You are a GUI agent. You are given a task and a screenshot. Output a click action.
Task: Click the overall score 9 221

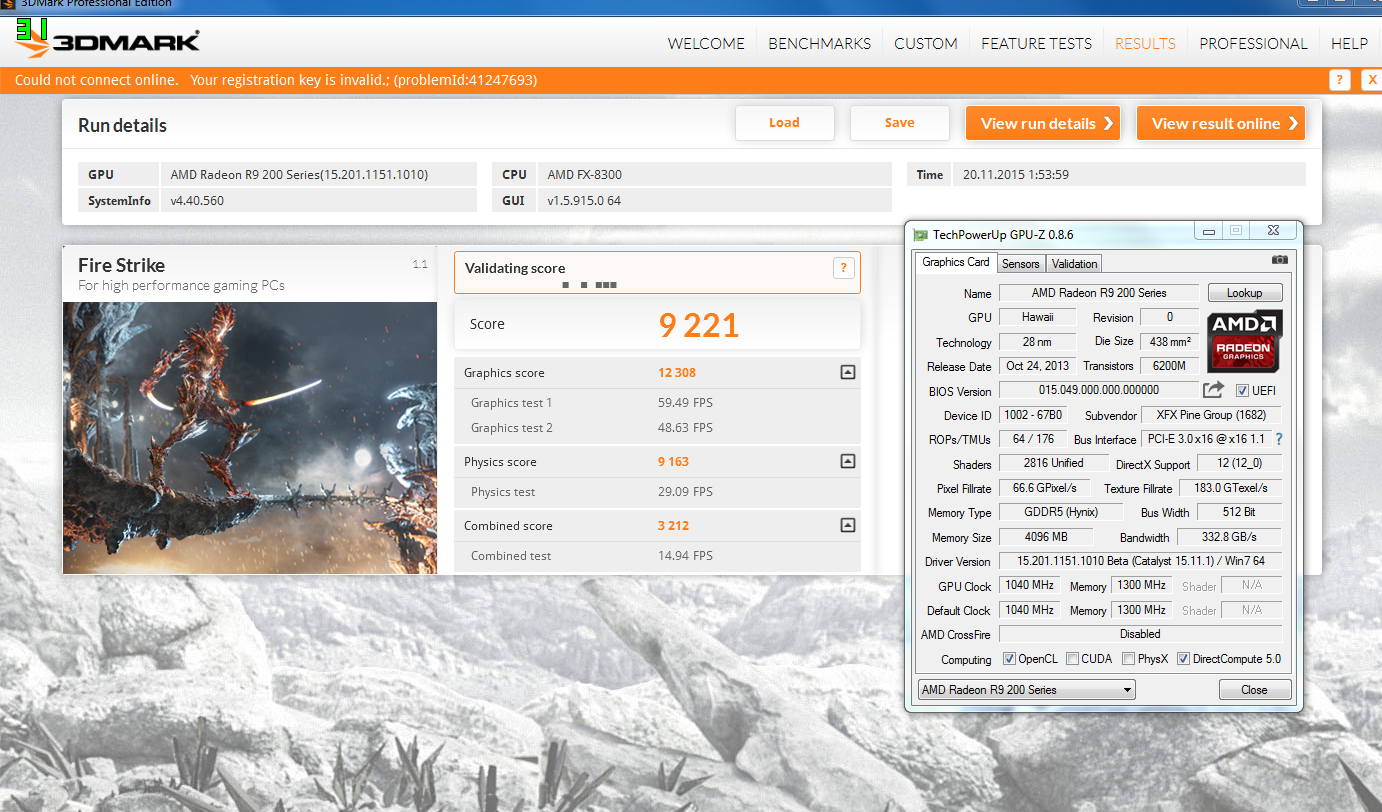pyautogui.click(x=698, y=325)
